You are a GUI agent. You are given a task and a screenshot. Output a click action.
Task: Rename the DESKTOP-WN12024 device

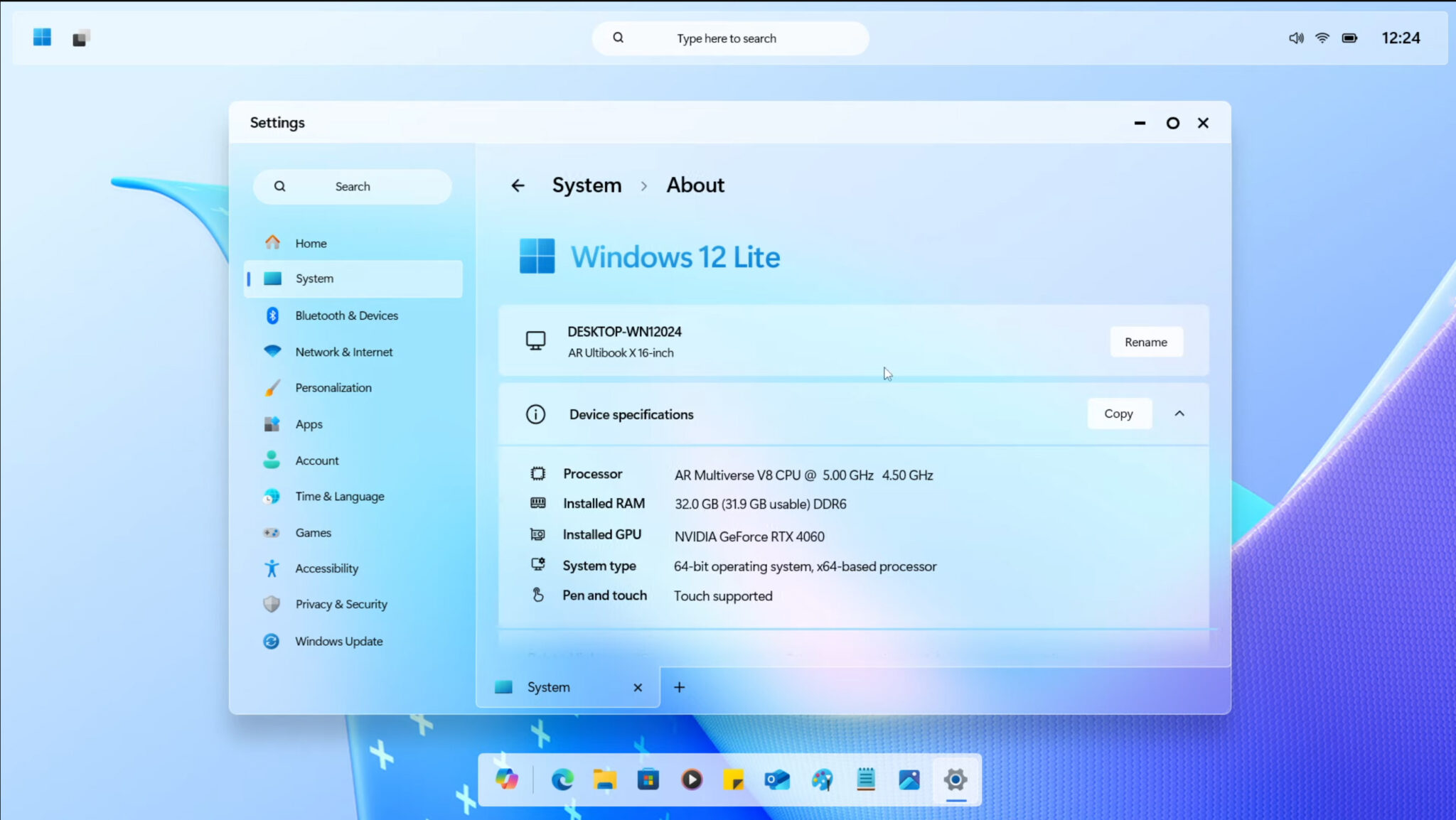pyautogui.click(x=1145, y=342)
